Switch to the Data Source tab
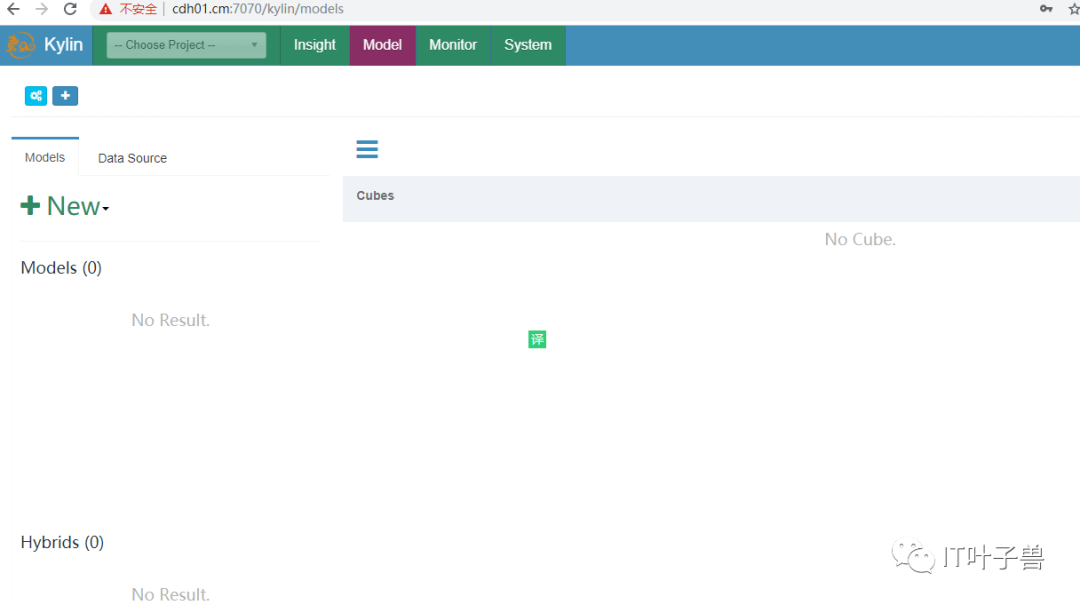 pyautogui.click(x=132, y=158)
